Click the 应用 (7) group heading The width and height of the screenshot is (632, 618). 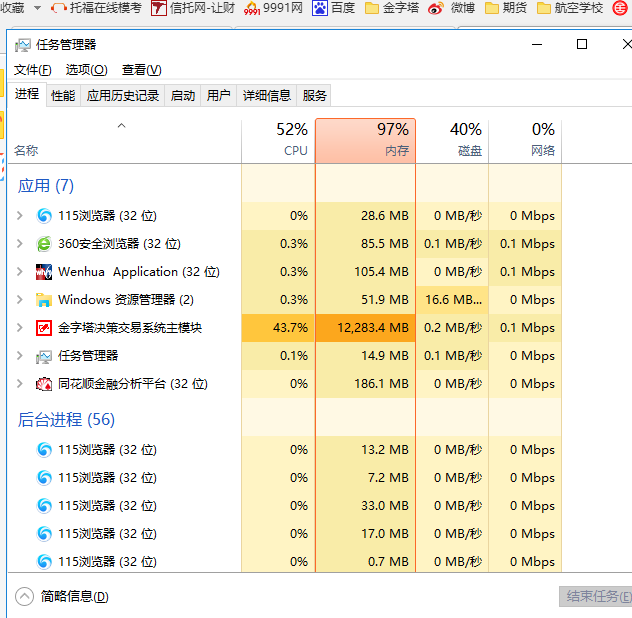click(46, 186)
